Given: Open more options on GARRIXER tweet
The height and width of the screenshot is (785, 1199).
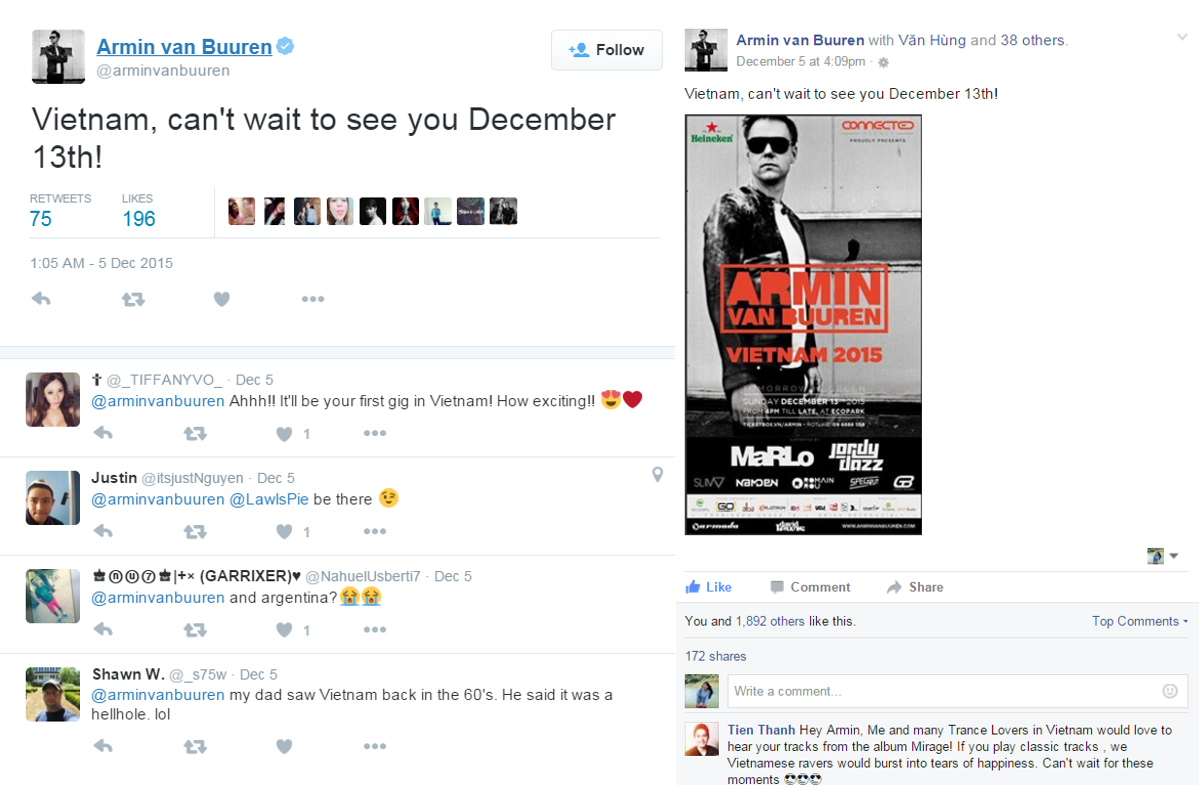Looking at the screenshot, I should point(375,630).
